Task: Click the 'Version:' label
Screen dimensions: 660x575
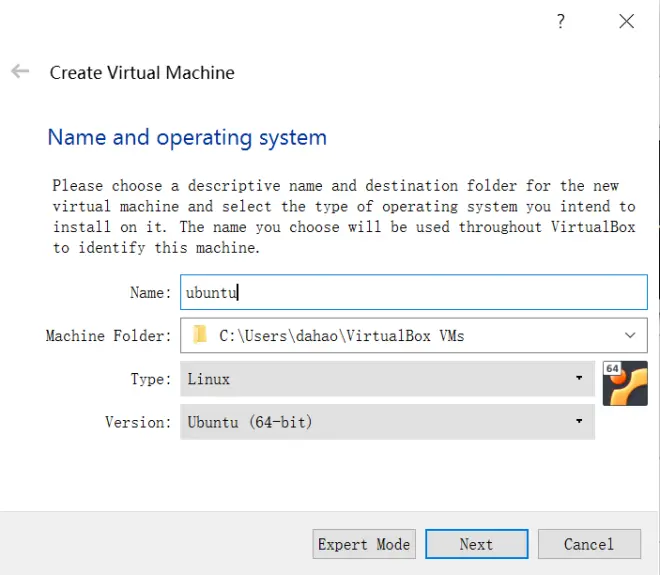Action: (138, 422)
